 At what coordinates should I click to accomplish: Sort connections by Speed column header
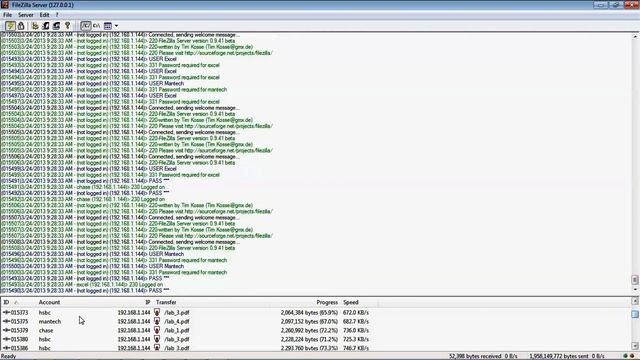point(351,302)
